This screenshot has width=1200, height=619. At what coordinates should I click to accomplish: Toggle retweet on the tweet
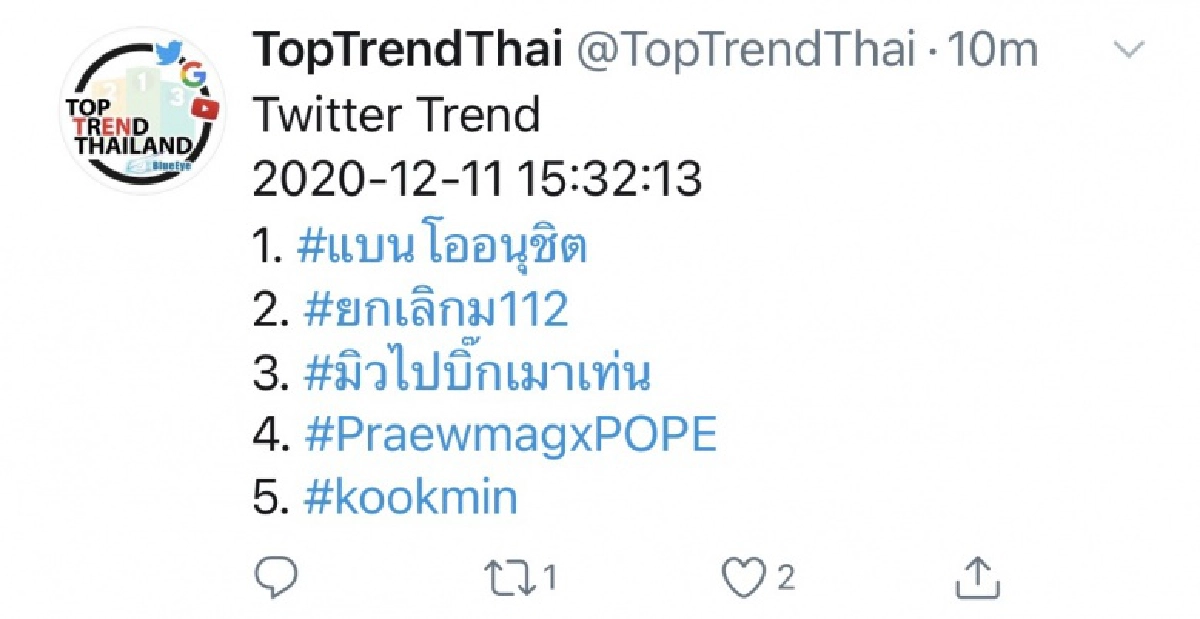click(514, 573)
